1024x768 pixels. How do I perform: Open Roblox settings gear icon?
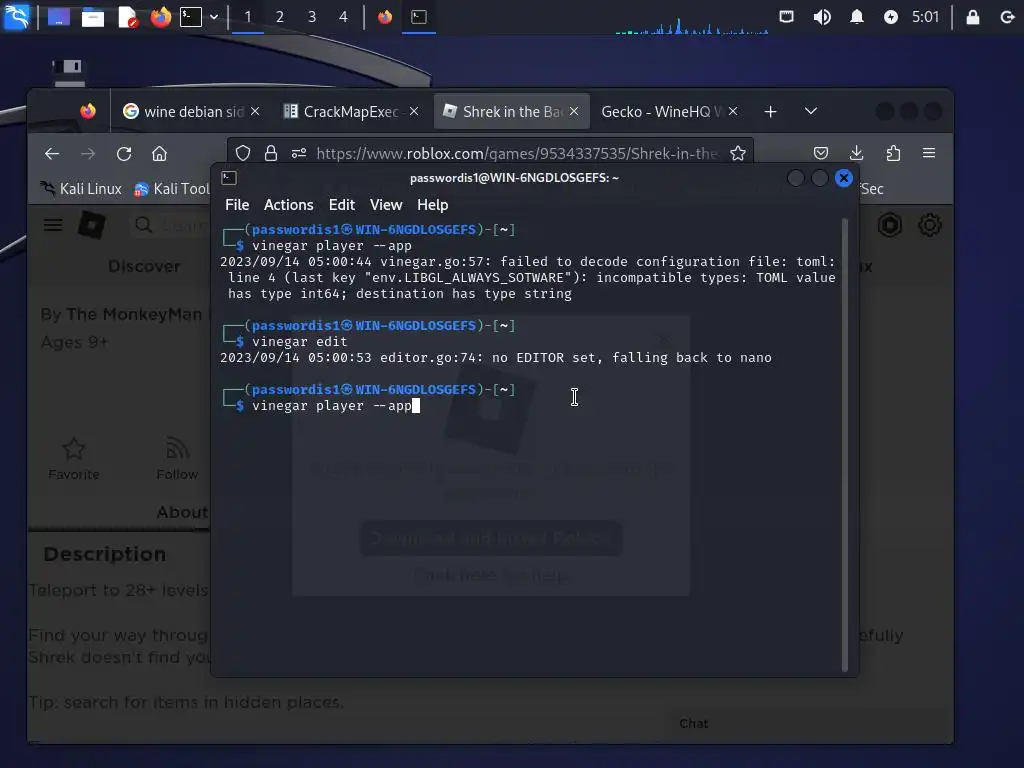929,225
